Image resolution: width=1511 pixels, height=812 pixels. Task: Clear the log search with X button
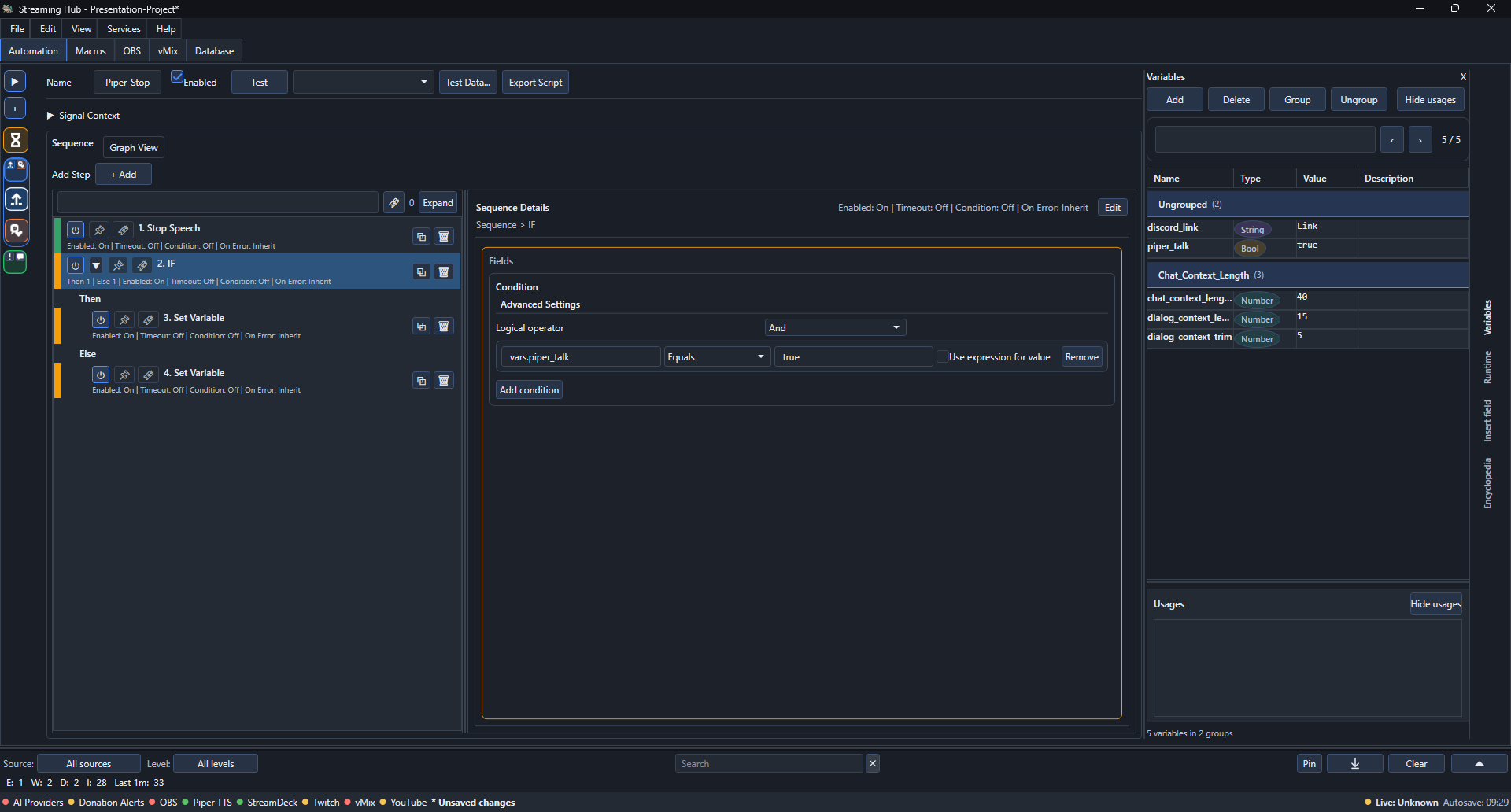873,763
